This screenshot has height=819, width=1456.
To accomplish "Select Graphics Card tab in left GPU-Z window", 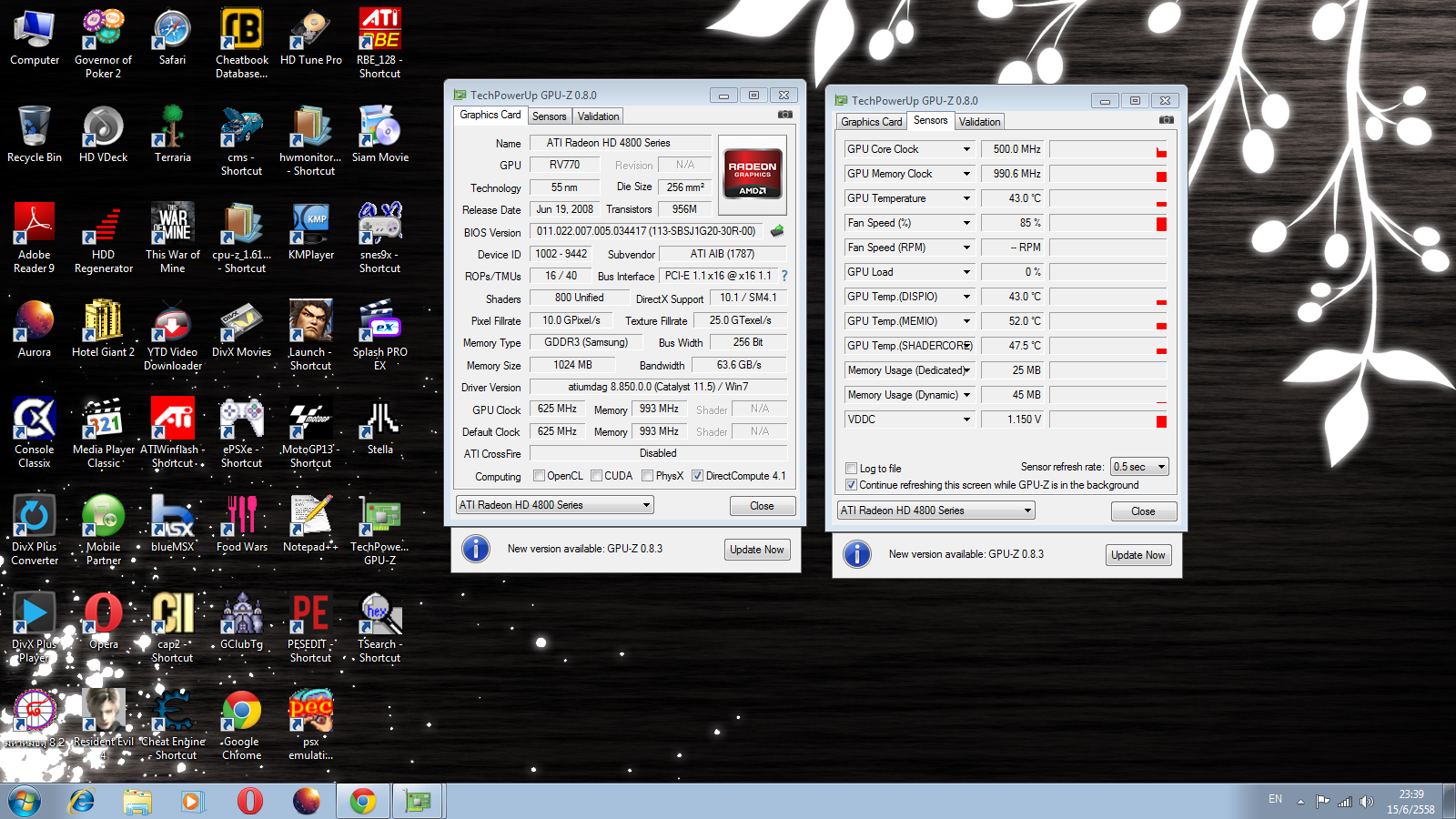I will [x=490, y=115].
